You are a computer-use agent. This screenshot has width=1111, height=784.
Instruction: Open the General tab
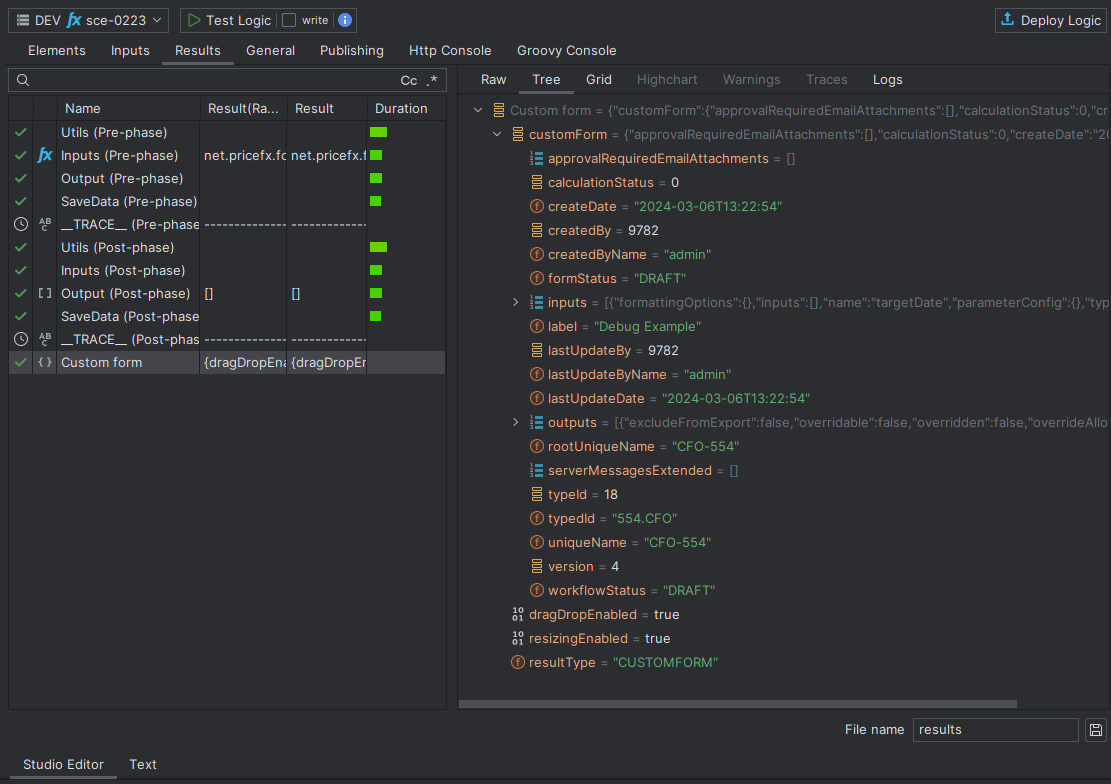271,50
